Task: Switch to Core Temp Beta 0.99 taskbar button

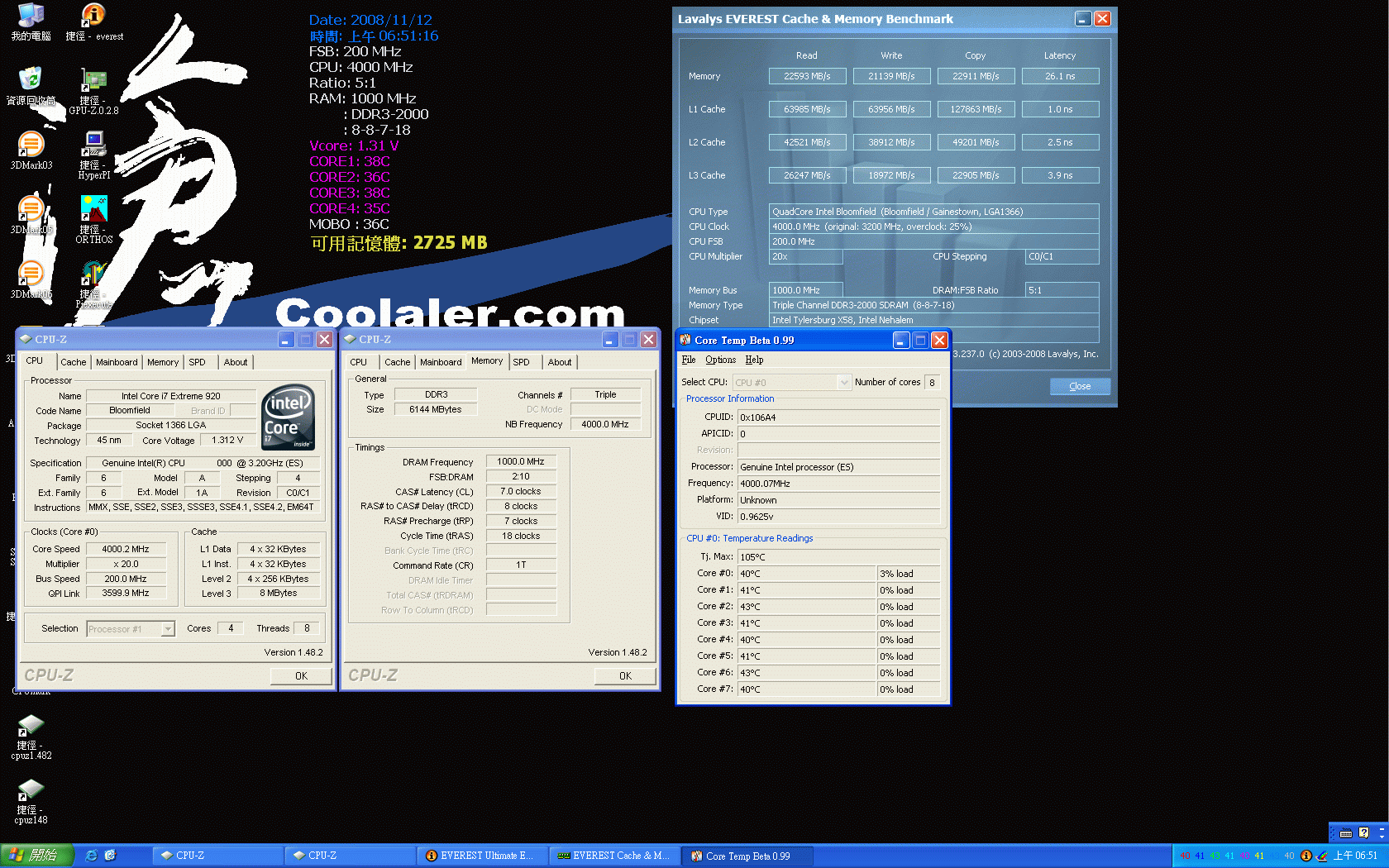Action: click(x=747, y=856)
